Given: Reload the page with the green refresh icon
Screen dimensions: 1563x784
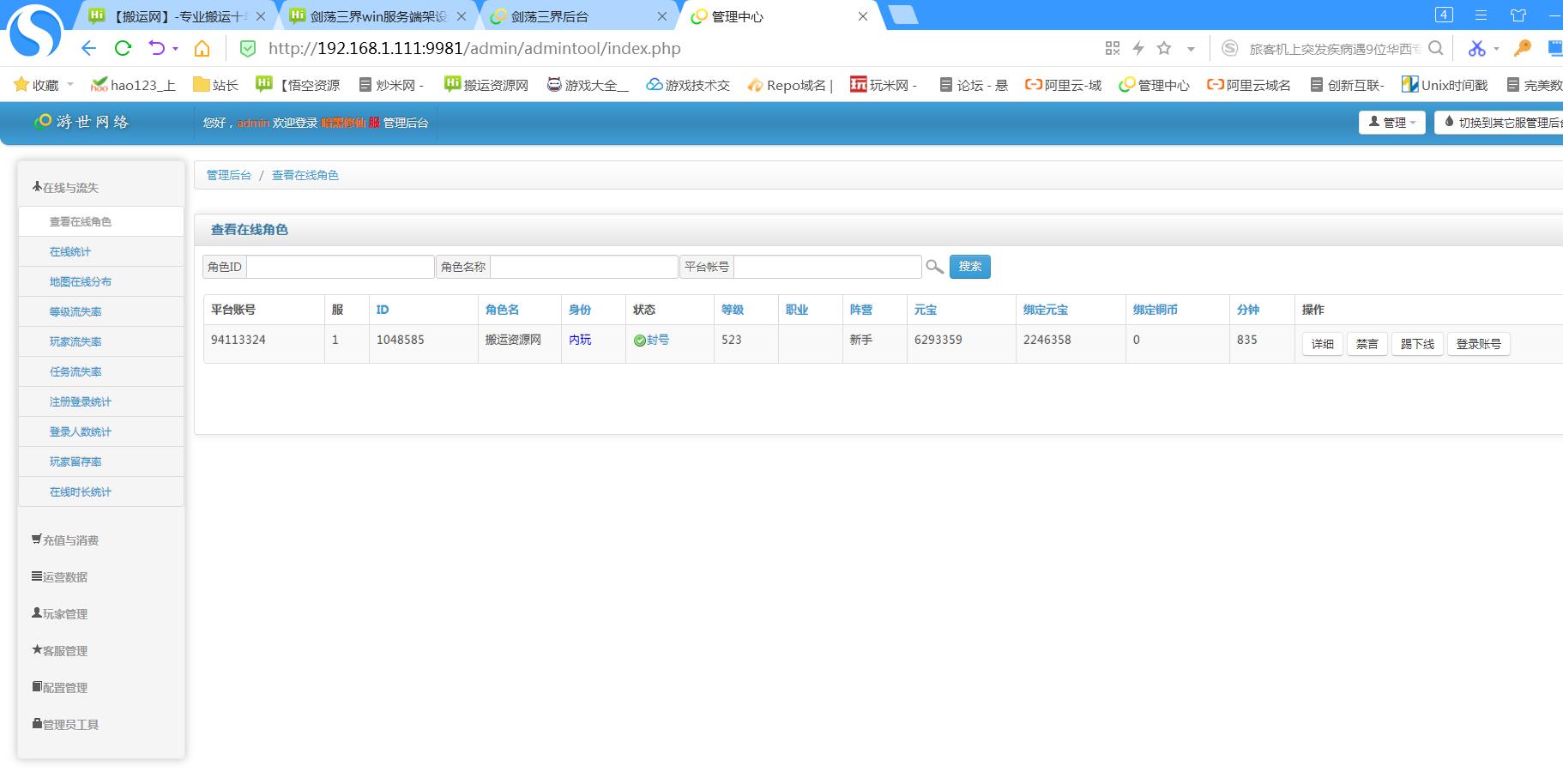Looking at the screenshot, I should click(123, 48).
